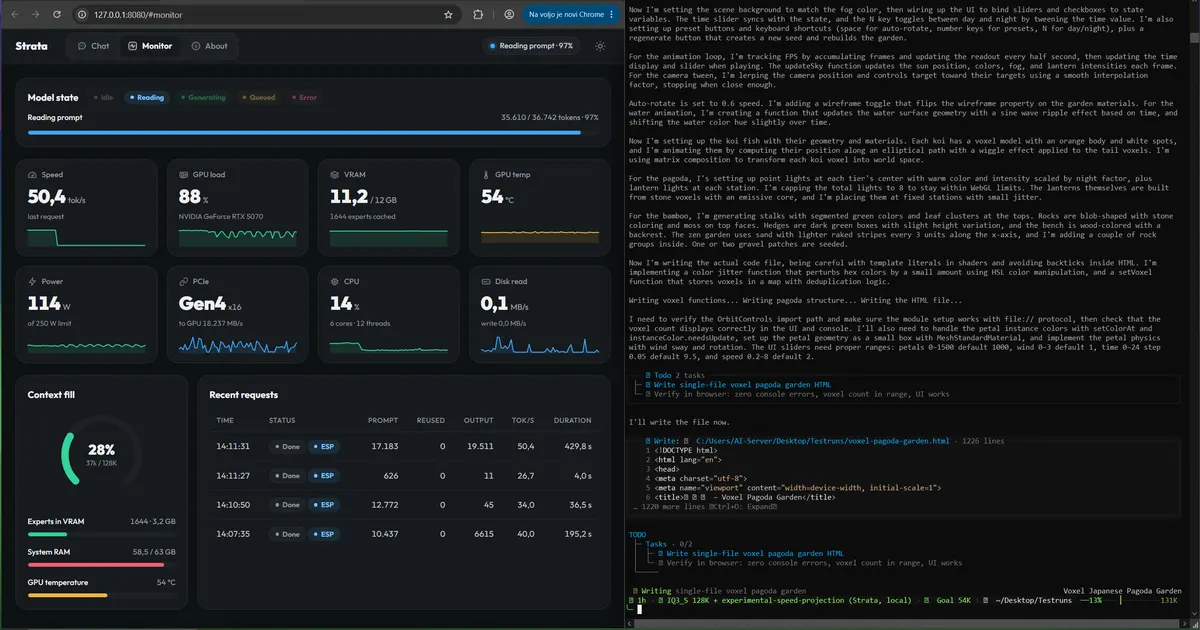Click the DURATION column header
1200x630 pixels.
point(572,420)
